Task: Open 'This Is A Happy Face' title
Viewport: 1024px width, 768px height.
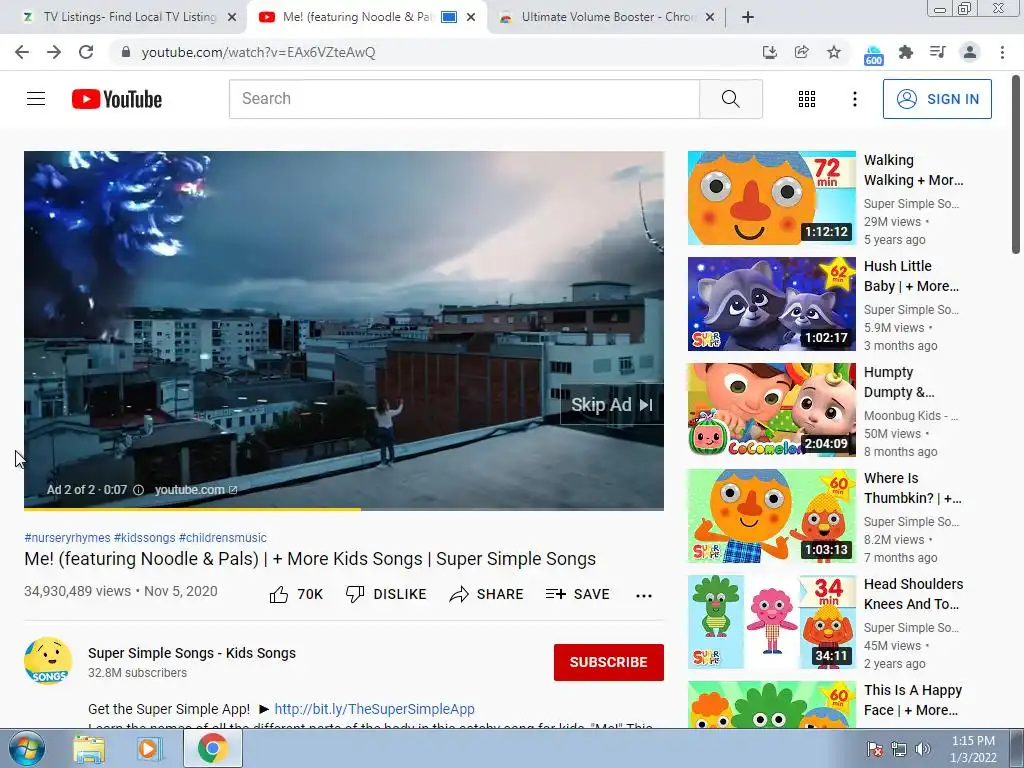Action: click(912, 700)
